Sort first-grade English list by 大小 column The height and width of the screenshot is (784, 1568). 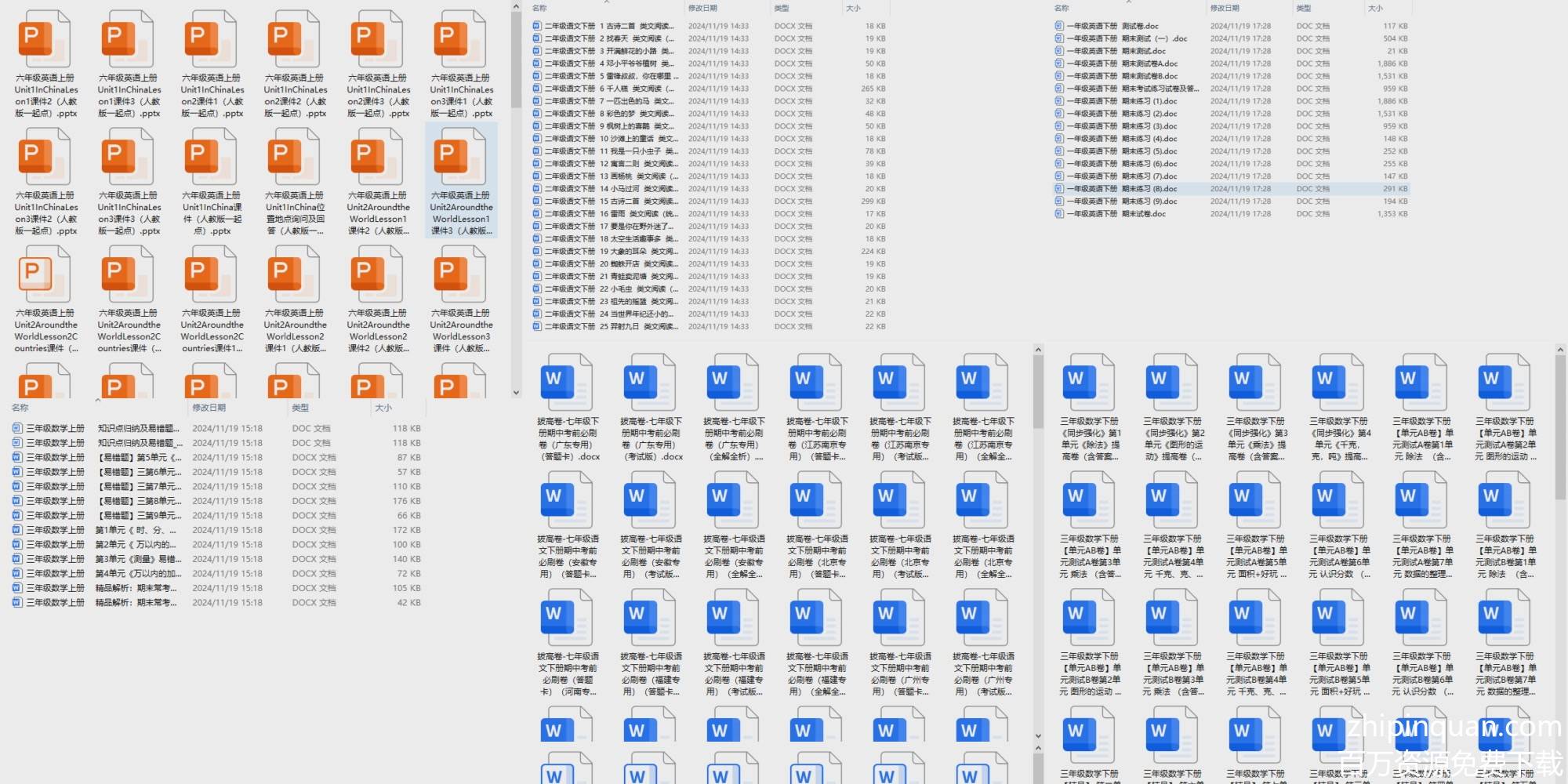coord(1375,8)
